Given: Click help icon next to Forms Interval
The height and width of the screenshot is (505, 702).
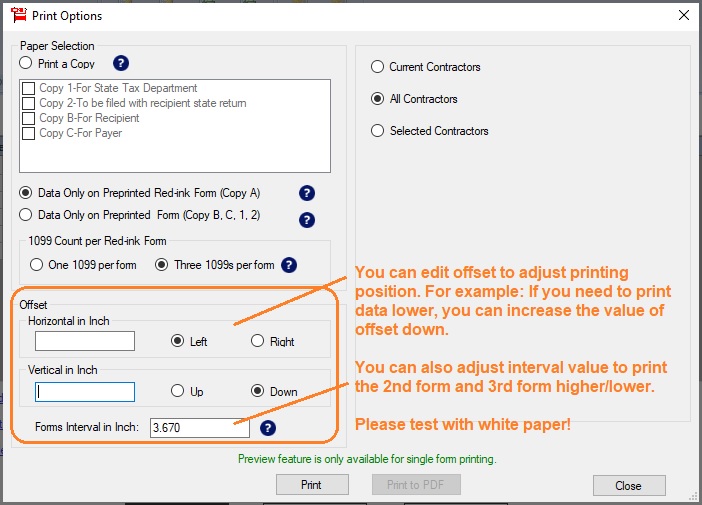Looking at the screenshot, I should point(267,428).
